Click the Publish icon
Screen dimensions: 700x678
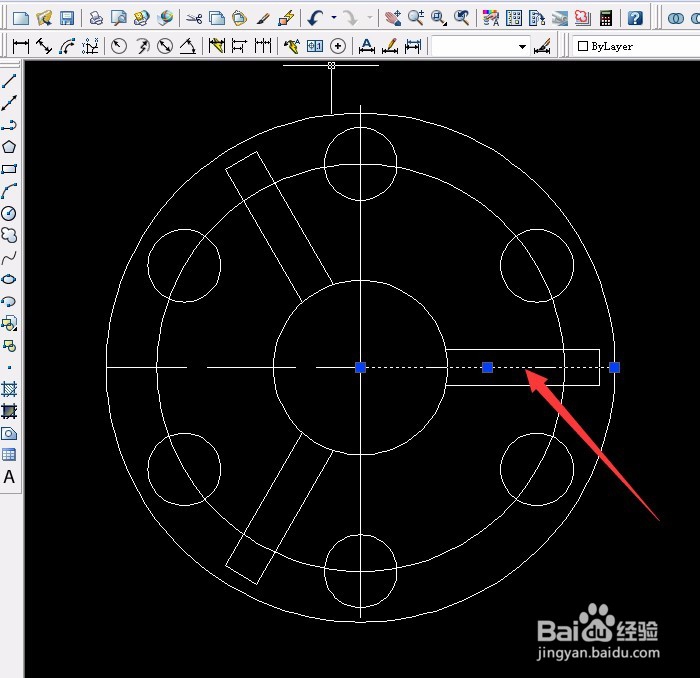coord(142,18)
